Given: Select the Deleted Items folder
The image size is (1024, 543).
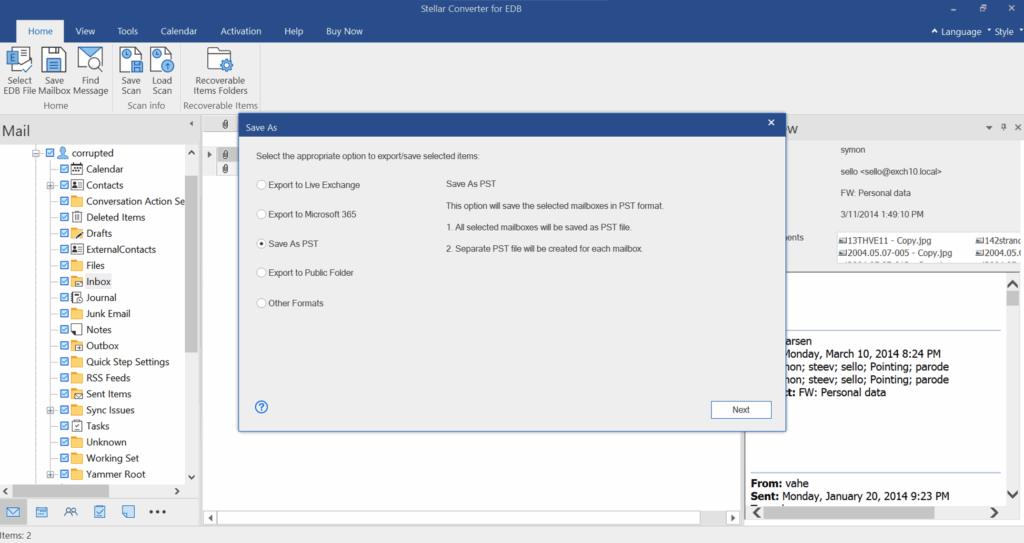Looking at the screenshot, I should (x=116, y=218).
